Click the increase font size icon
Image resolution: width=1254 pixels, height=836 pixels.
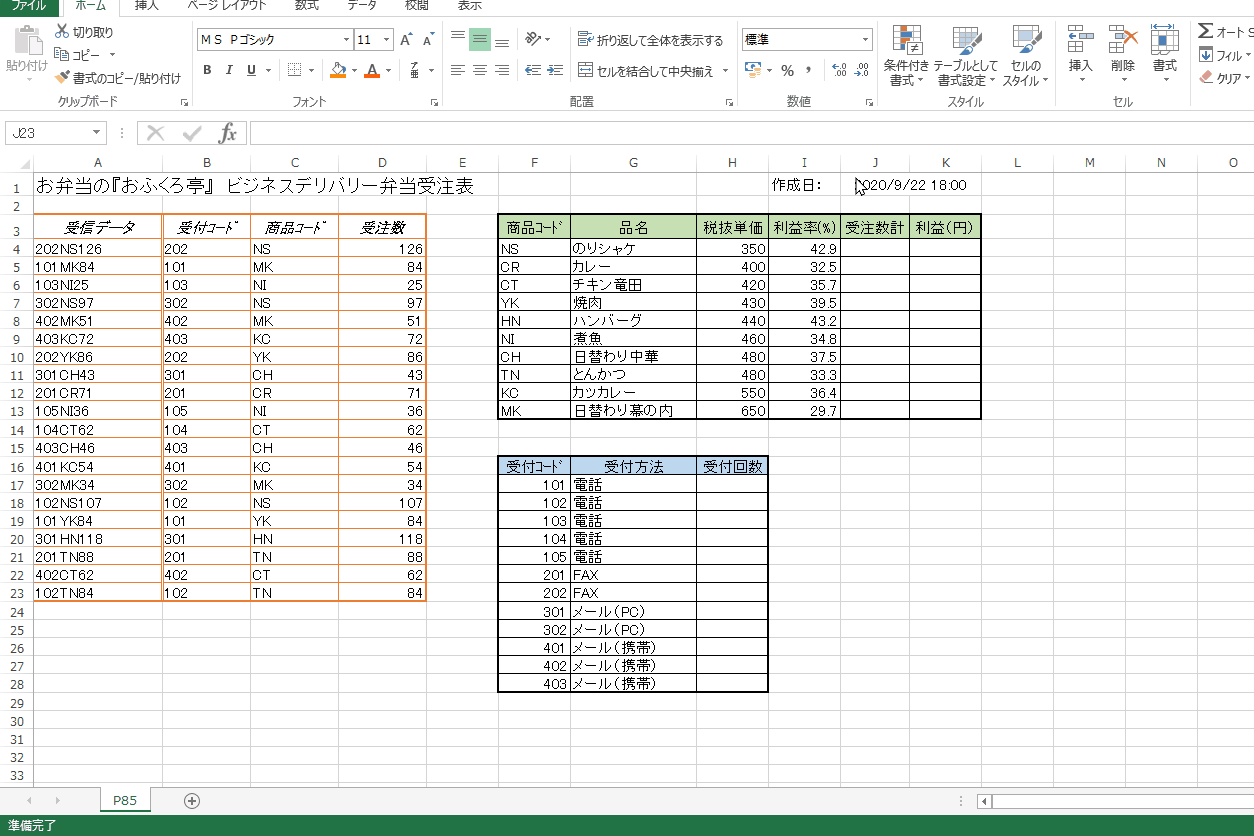pyautogui.click(x=406, y=40)
